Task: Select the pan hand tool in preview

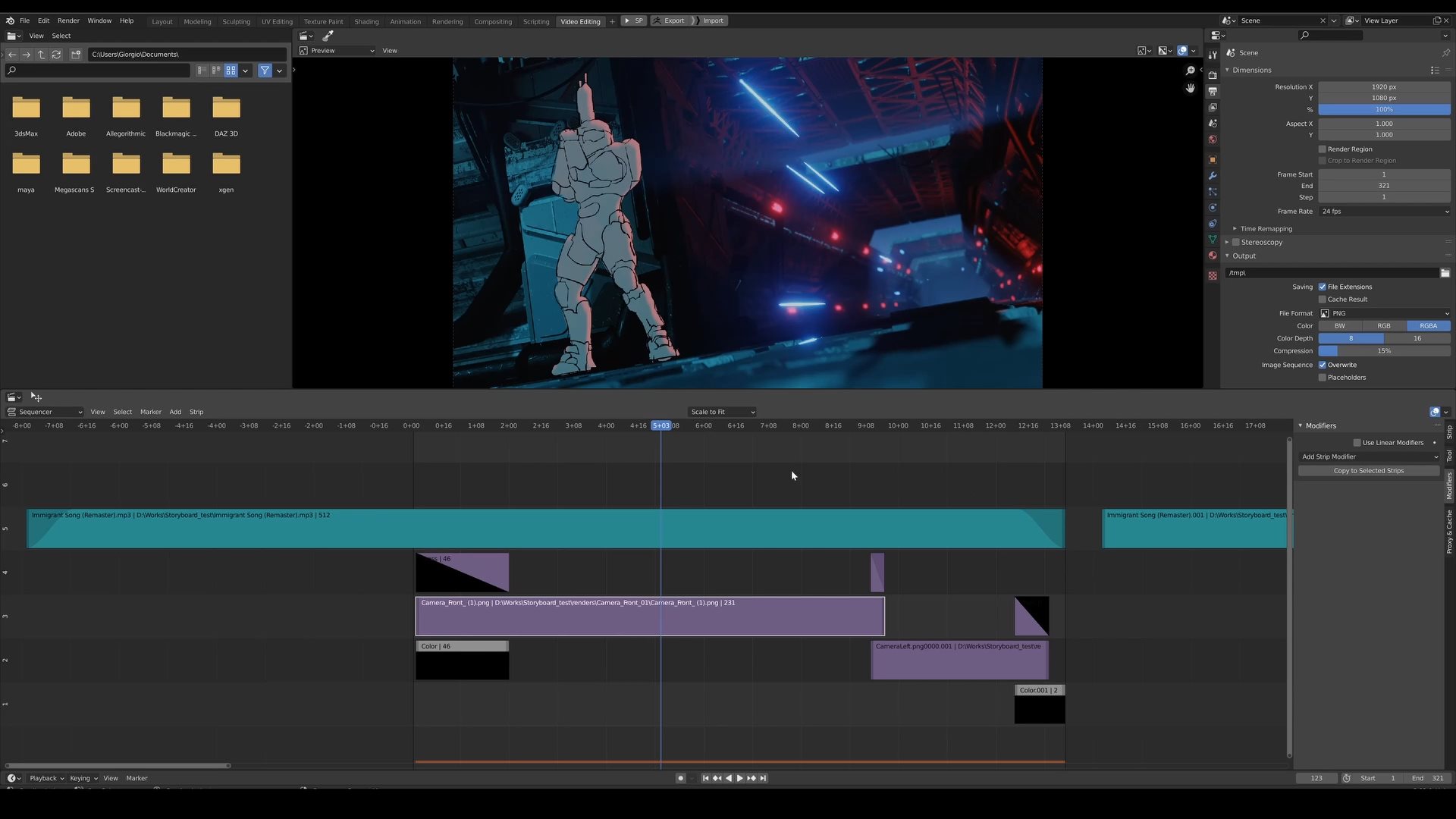Action: (x=1191, y=89)
